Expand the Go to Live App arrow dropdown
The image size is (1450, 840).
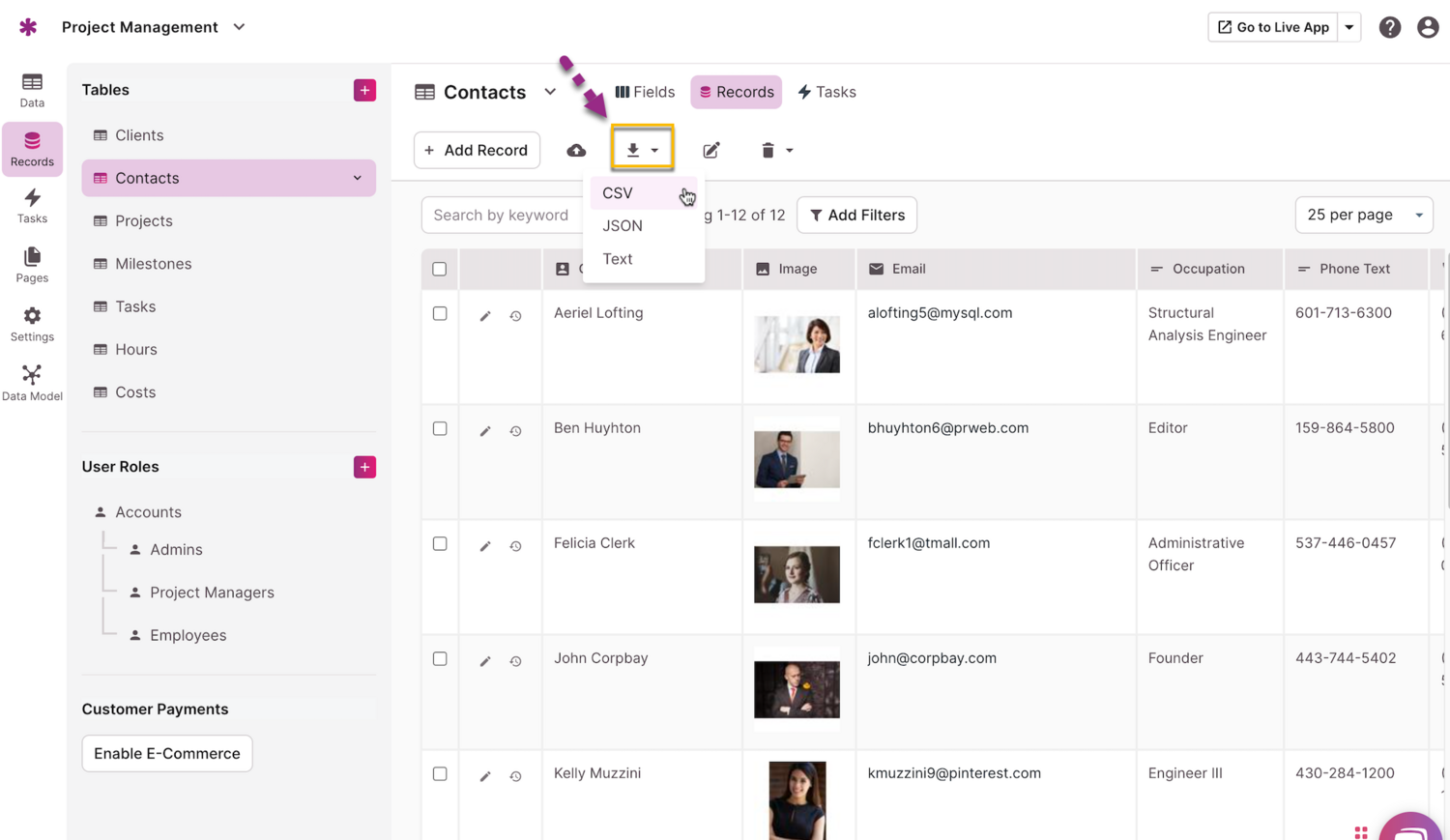[1349, 27]
